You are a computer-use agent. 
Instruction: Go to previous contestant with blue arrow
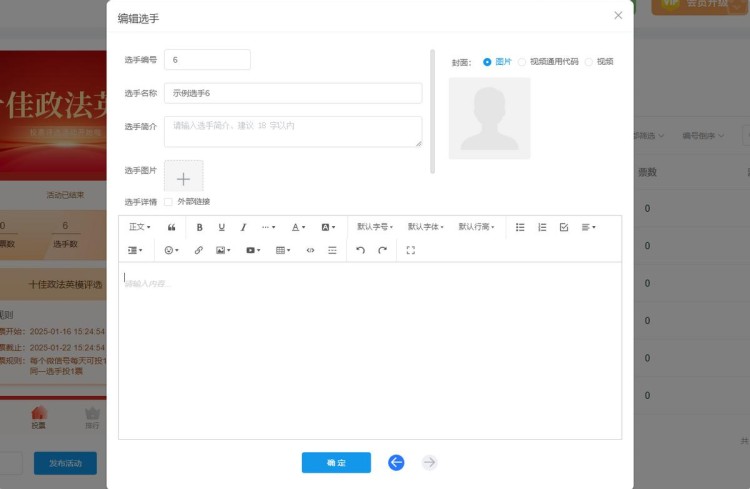pos(396,462)
